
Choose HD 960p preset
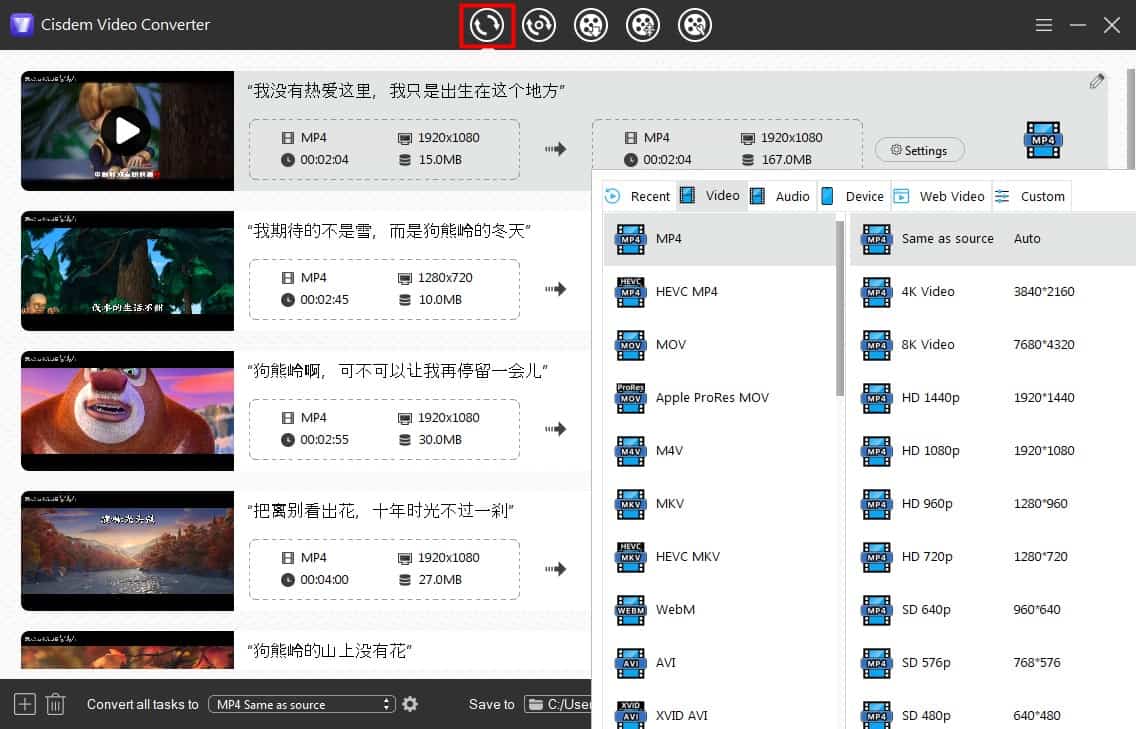click(x=993, y=504)
